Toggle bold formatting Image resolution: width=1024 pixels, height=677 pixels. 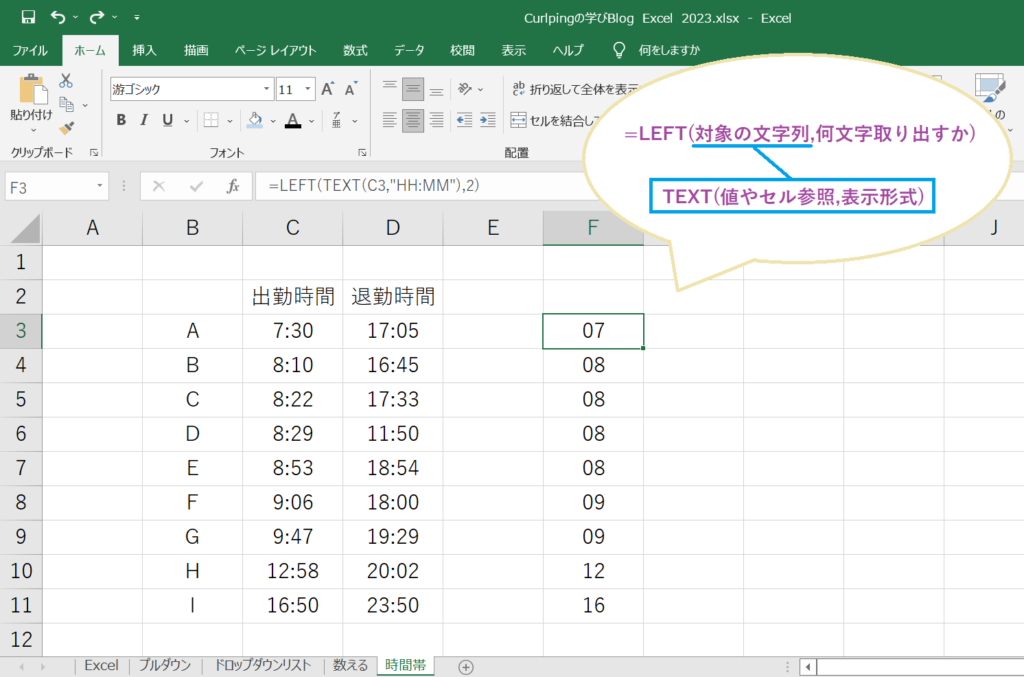[121, 120]
